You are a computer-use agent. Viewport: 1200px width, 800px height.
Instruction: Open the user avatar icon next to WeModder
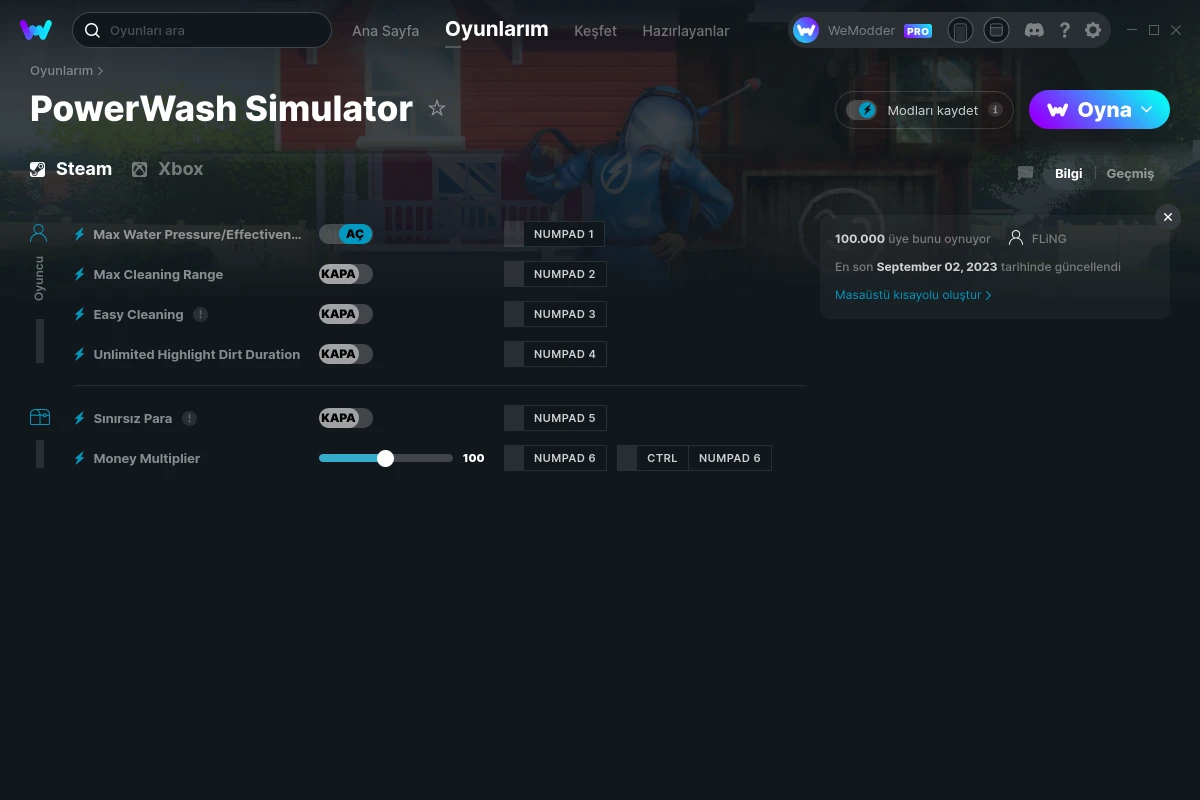[x=806, y=30]
